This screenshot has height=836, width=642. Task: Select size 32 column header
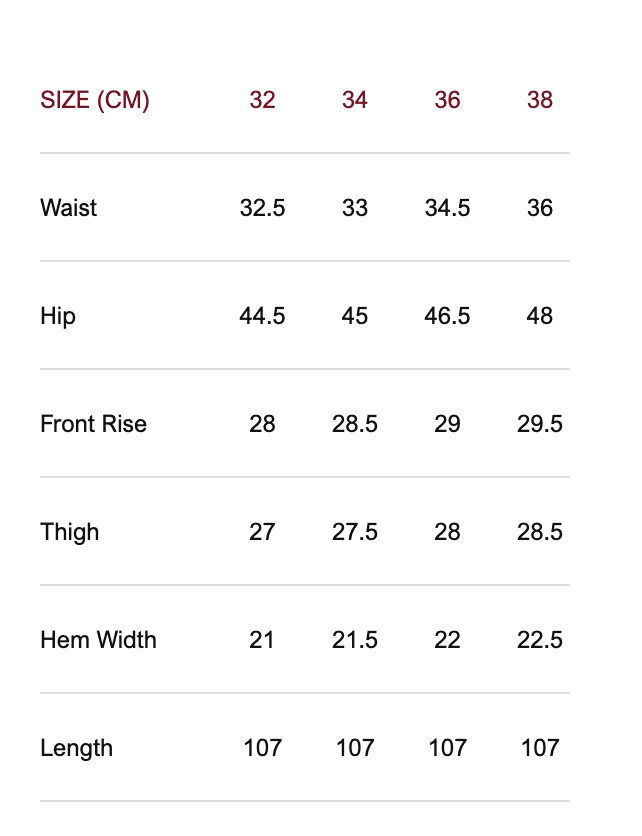262,100
